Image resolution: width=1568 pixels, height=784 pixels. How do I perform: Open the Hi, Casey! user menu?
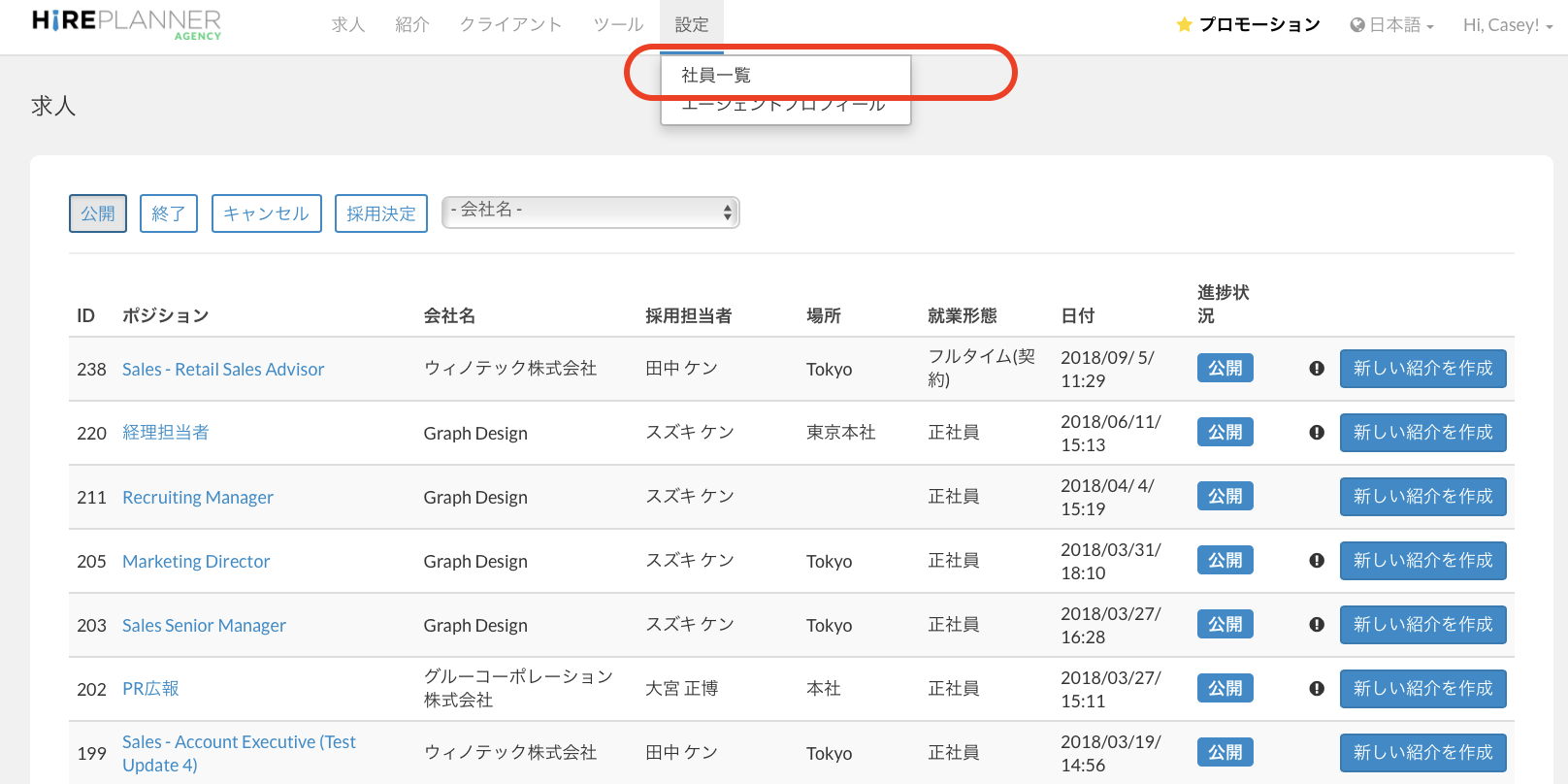point(1507,25)
